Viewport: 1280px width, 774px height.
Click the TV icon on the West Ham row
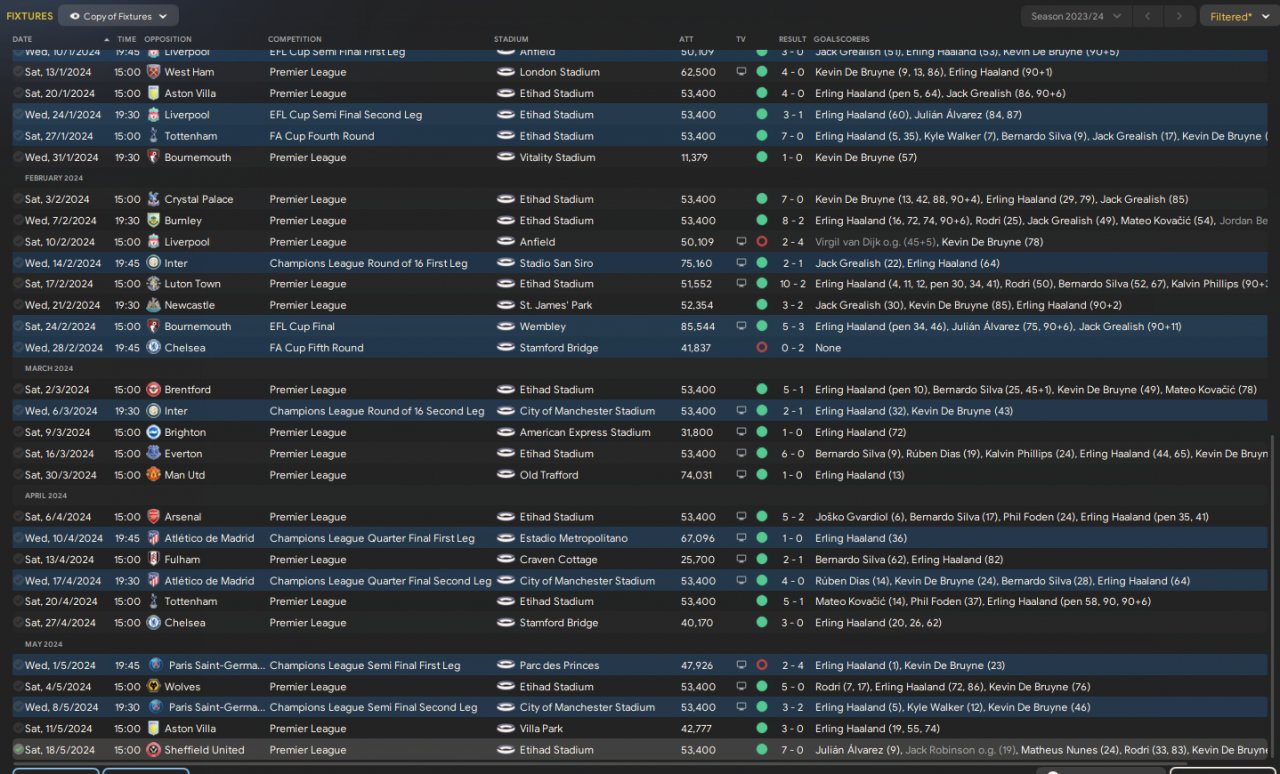pyautogui.click(x=741, y=72)
